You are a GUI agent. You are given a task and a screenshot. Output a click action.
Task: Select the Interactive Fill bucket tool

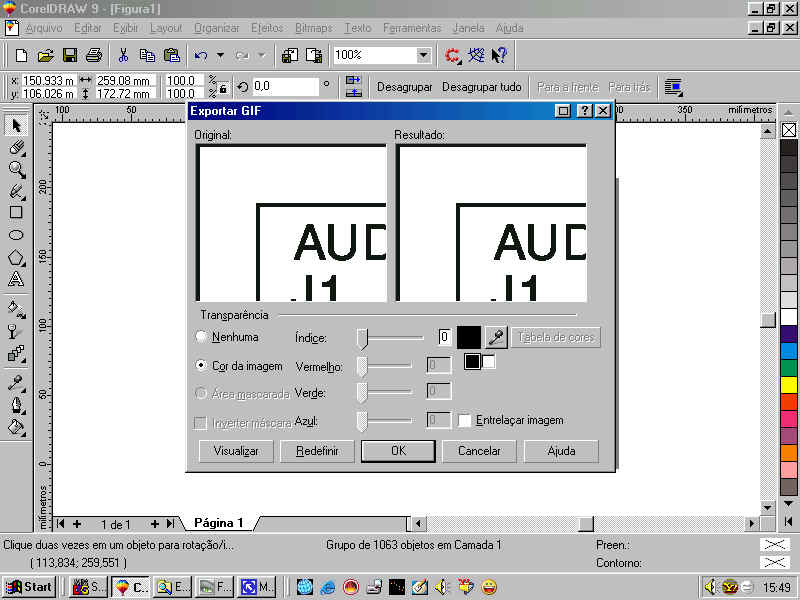pyautogui.click(x=16, y=309)
